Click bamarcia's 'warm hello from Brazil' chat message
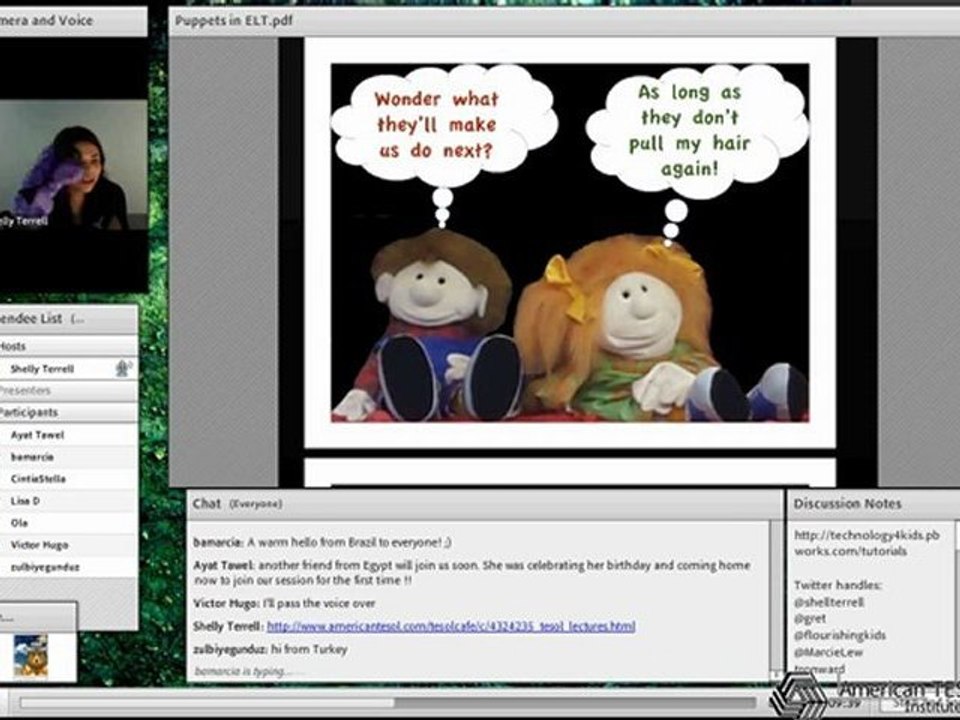 [x=323, y=542]
